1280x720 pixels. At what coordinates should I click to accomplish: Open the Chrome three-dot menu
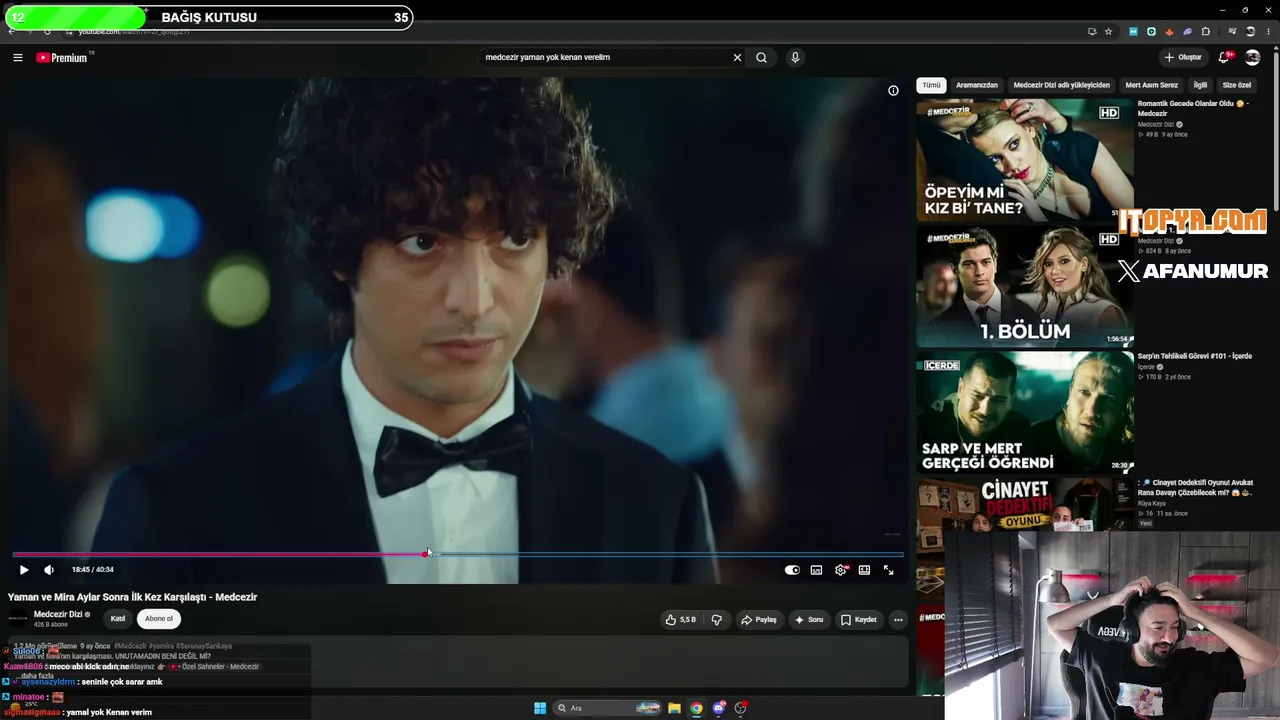[1268, 32]
